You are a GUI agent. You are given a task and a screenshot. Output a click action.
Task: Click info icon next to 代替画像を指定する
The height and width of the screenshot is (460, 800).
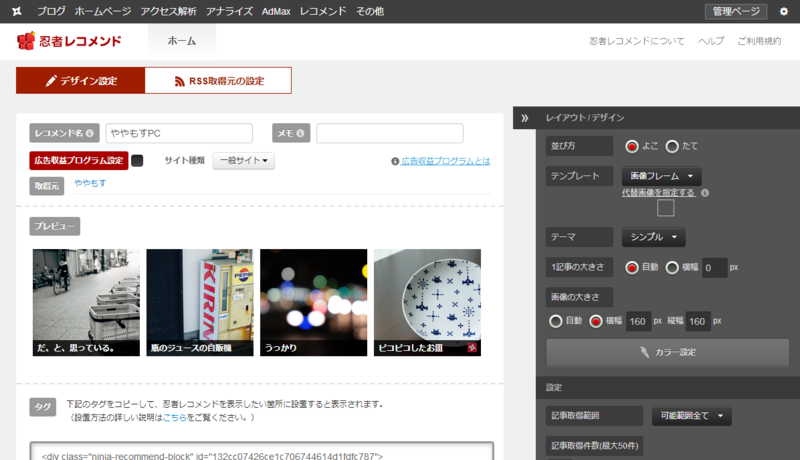point(705,193)
